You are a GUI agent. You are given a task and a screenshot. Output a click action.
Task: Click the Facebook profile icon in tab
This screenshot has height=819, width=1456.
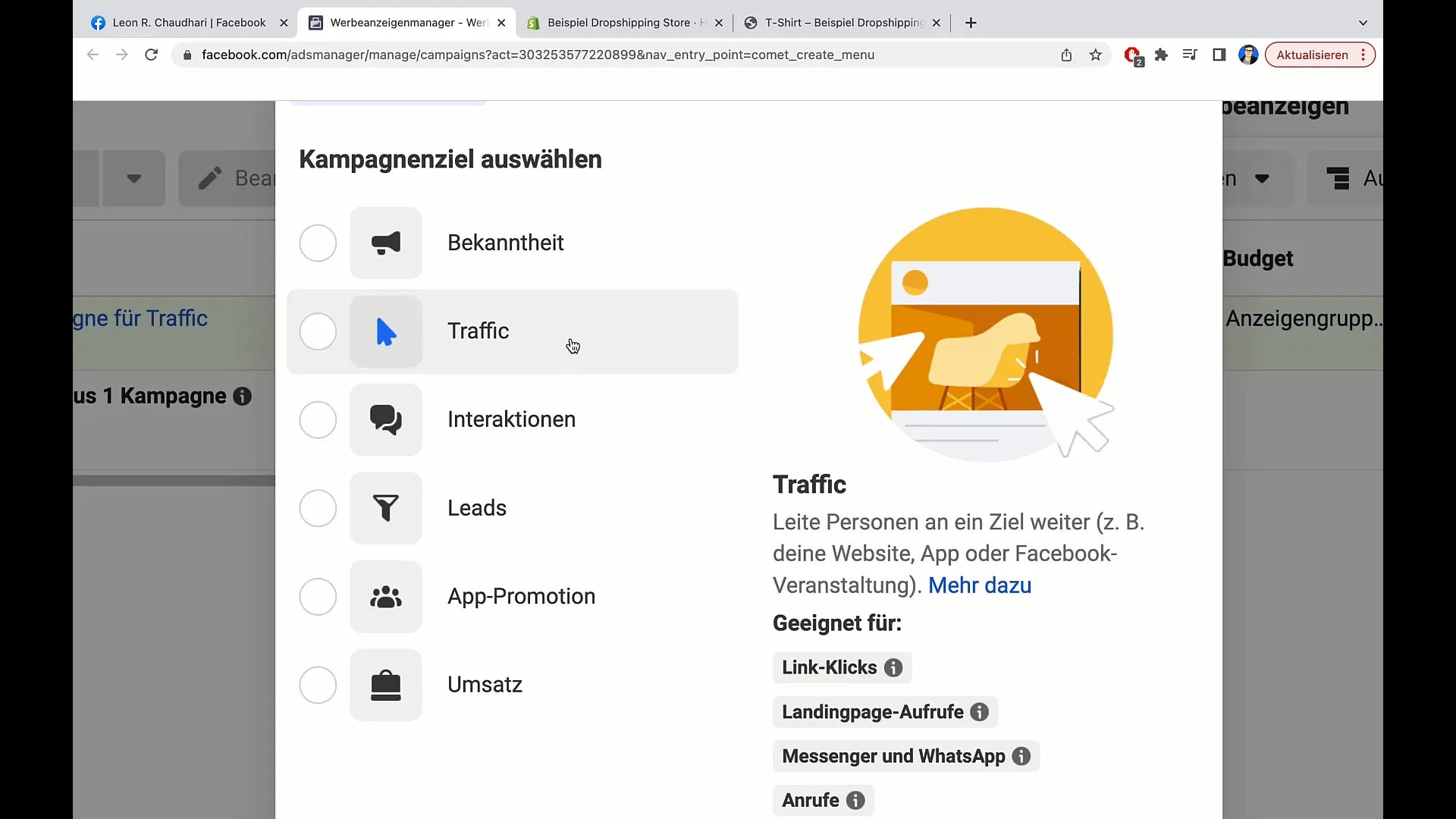tap(98, 22)
